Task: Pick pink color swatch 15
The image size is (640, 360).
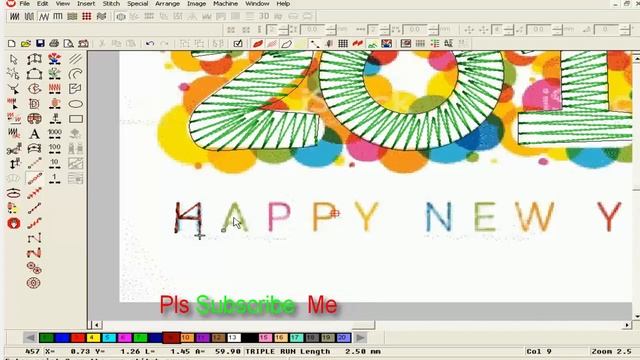Action: pyautogui.click(x=265, y=338)
